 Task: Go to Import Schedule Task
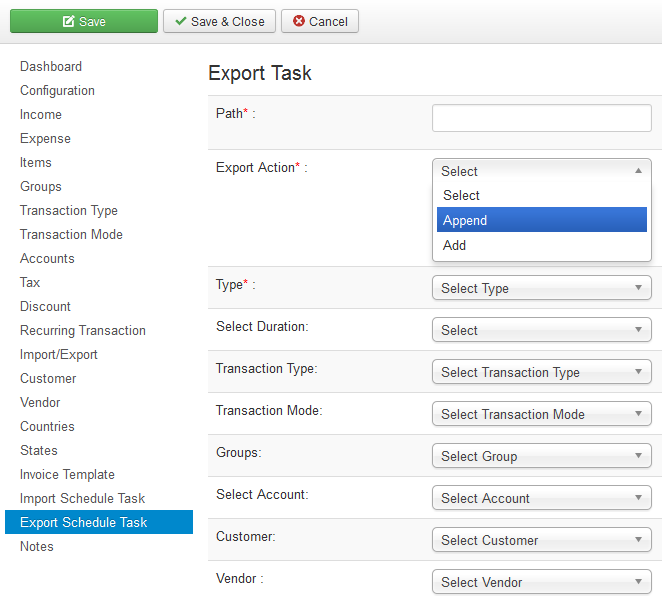82,498
